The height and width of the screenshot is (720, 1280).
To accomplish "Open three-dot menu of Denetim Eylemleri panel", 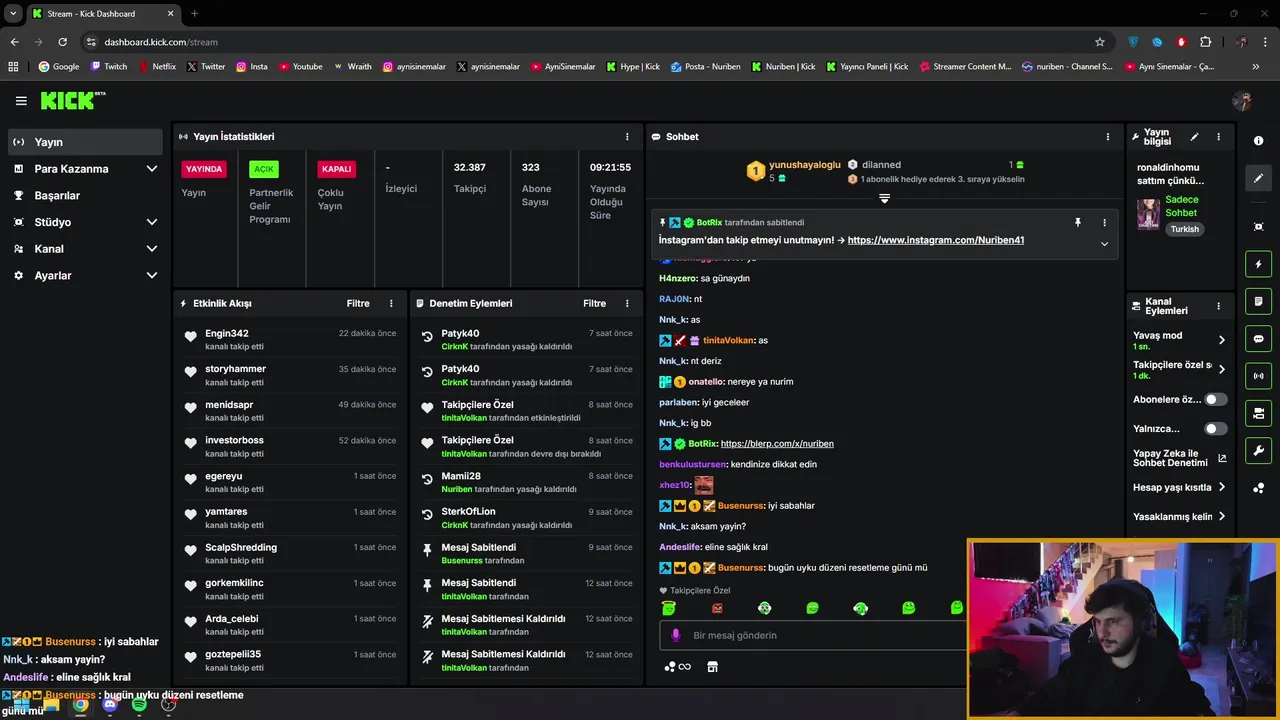I will pyautogui.click(x=628, y=303).
